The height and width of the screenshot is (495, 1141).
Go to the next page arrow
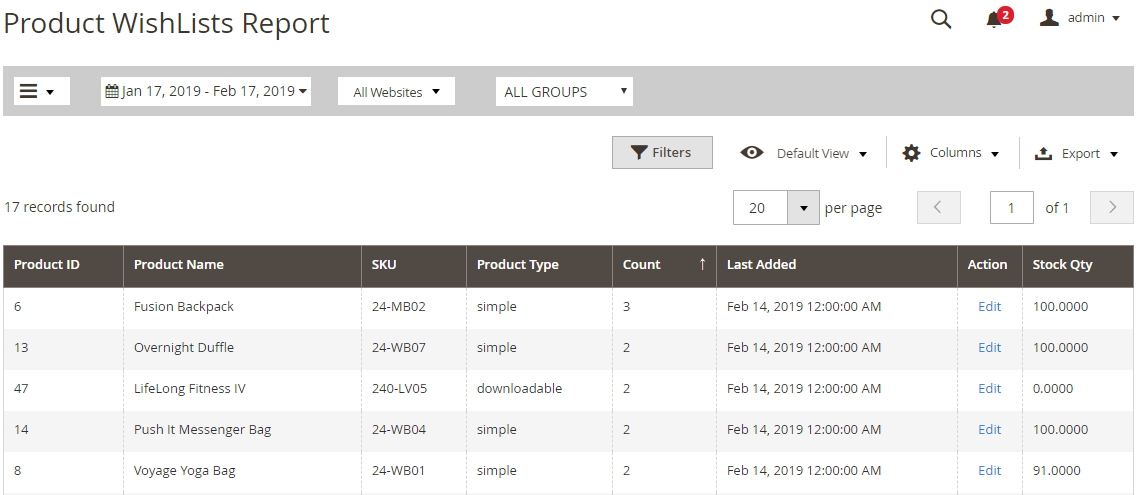pyautogui.click(x=1111, y=208)
